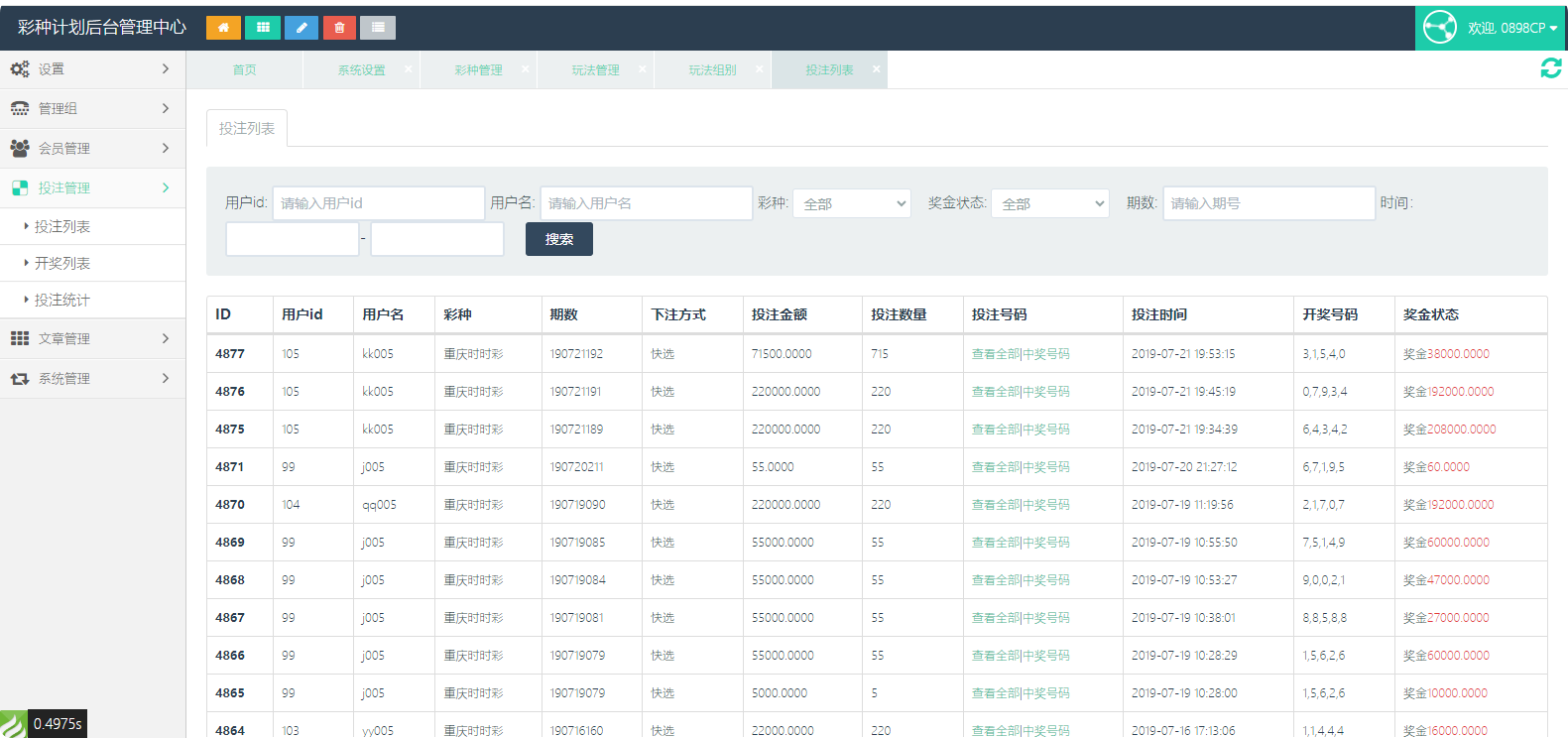Image resolution: width=1568 pixels, height=738 pixels.
Task: Click the blue pencil edit icon
Action: (x=302, y=28)
